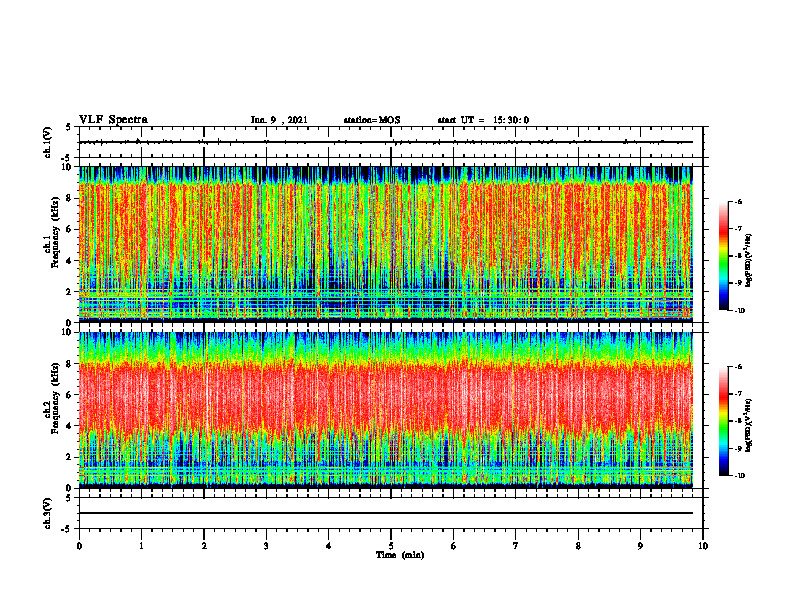The height and width of the screenshot is (612, 792).
Task: Click the time axis tick label "2"
Action: point(204,546)
